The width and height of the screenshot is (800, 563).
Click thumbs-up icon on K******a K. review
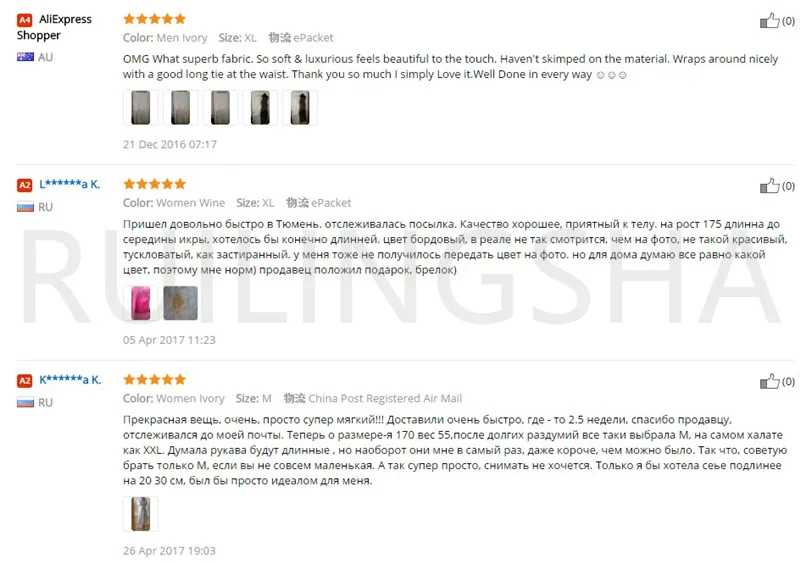(769, 381)
